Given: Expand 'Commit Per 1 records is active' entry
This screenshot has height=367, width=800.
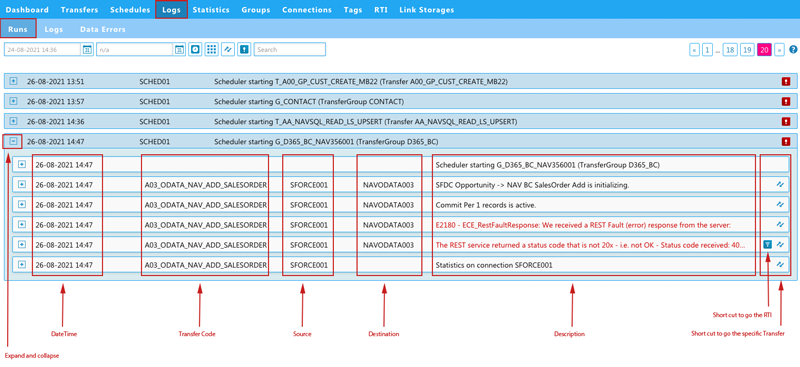Looking at the screenshot, I should tap(21, 204).
